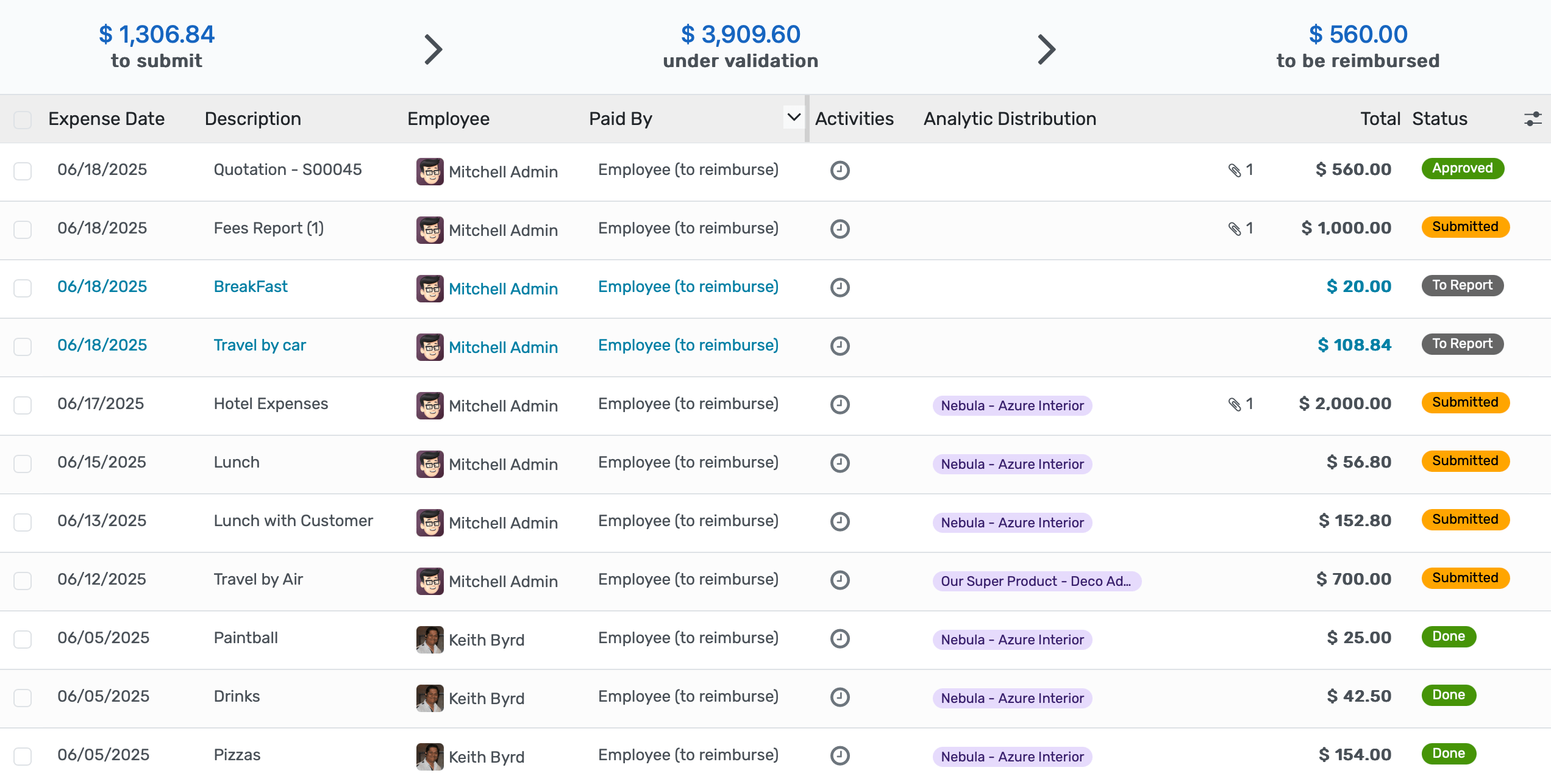
Task: Sort the list by Total column
Action: [x=1380, y=118]
